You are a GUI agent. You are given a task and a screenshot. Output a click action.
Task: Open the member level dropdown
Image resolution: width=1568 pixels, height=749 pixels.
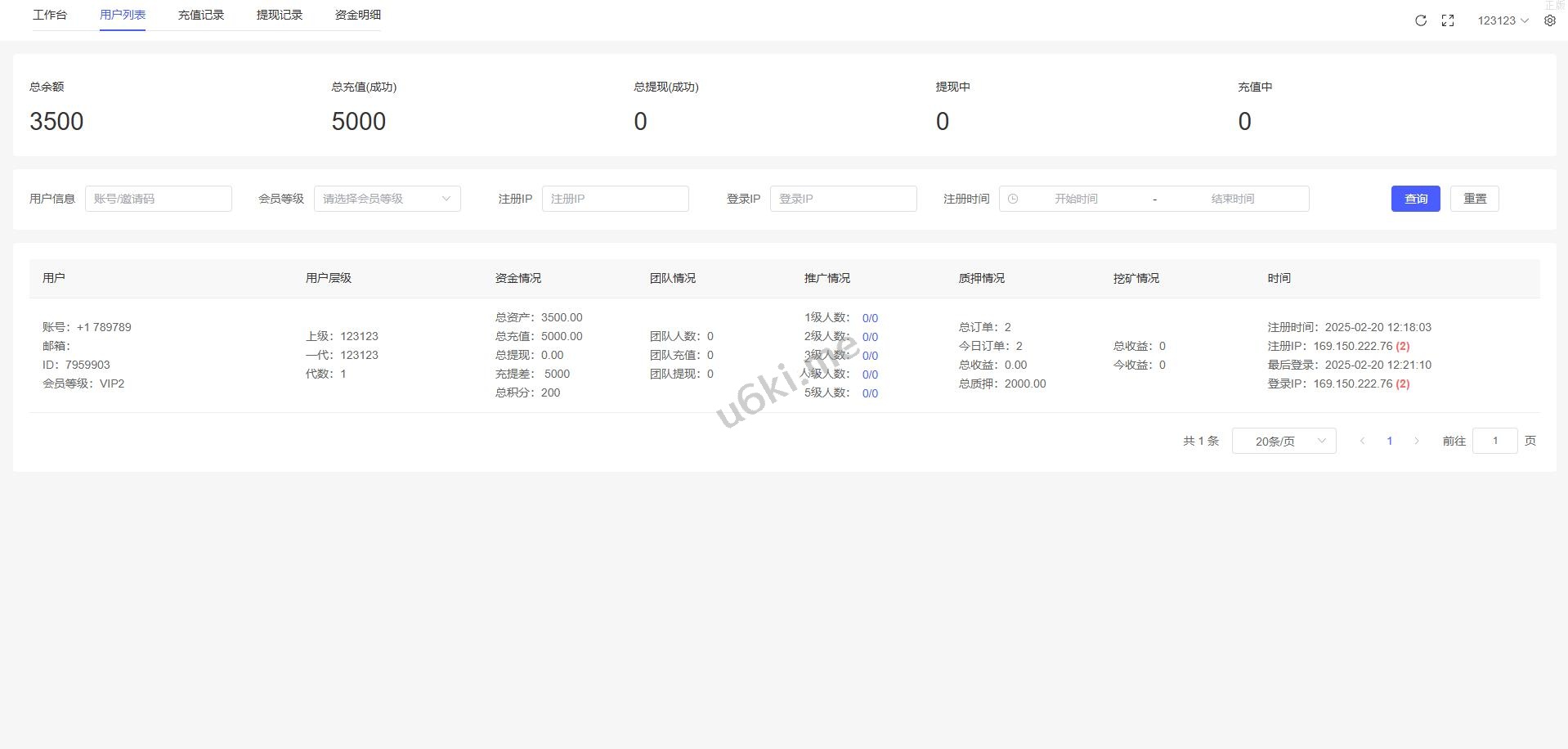coord(387,199)
